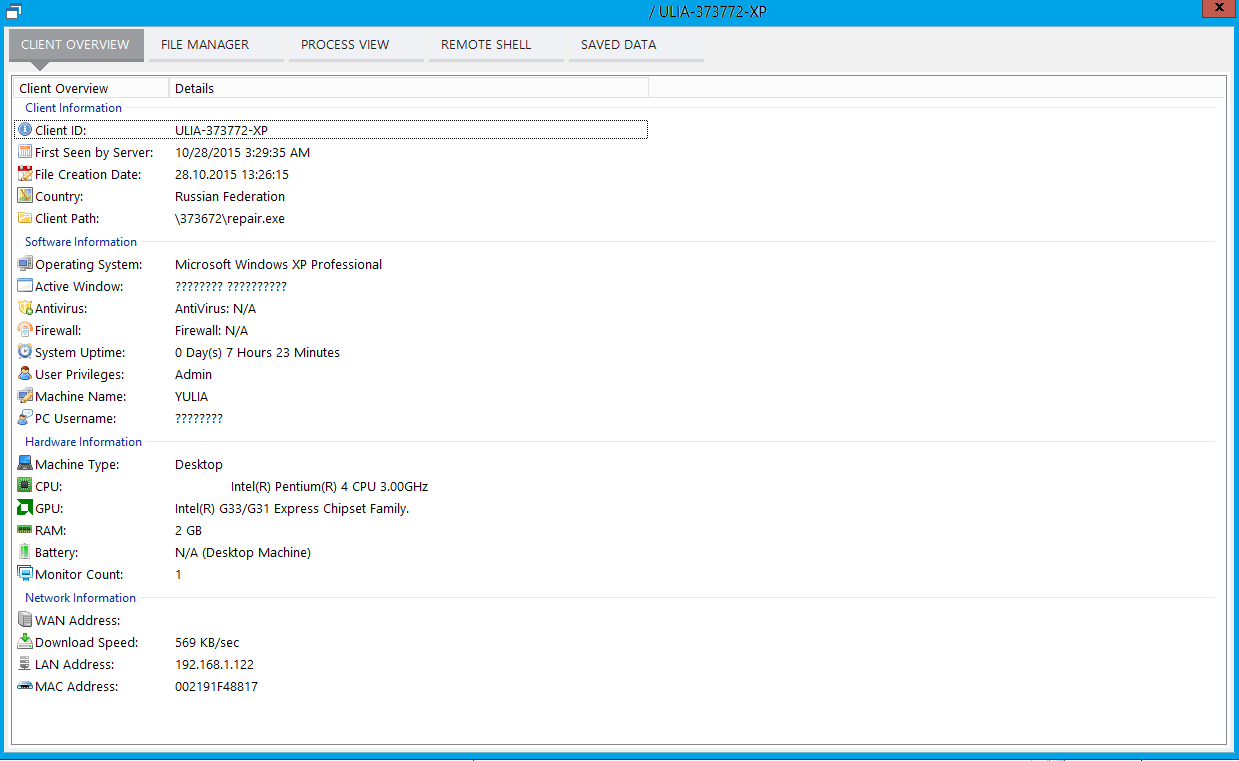Select the AntiVirus: N/A value

pos(216,308)
